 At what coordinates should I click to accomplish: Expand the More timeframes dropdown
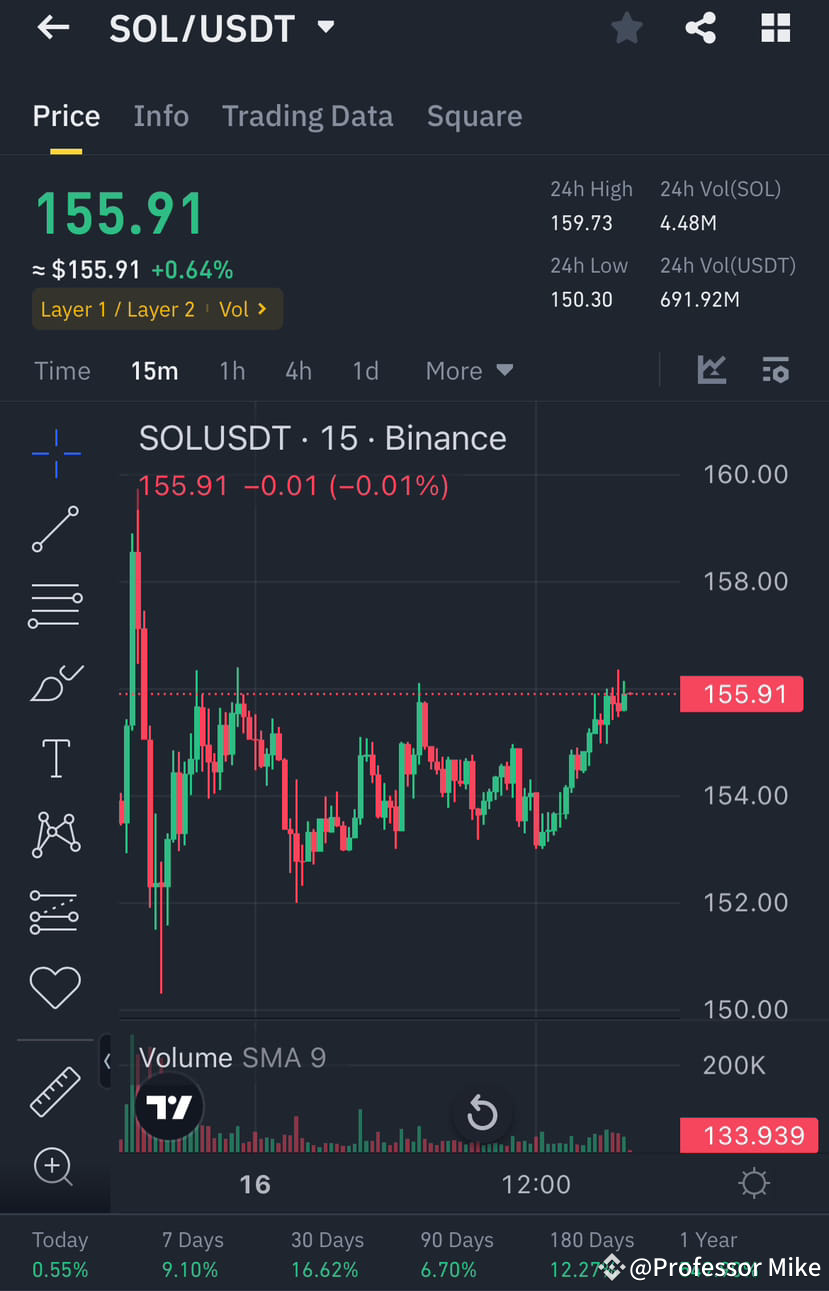(x=468, y=370)
